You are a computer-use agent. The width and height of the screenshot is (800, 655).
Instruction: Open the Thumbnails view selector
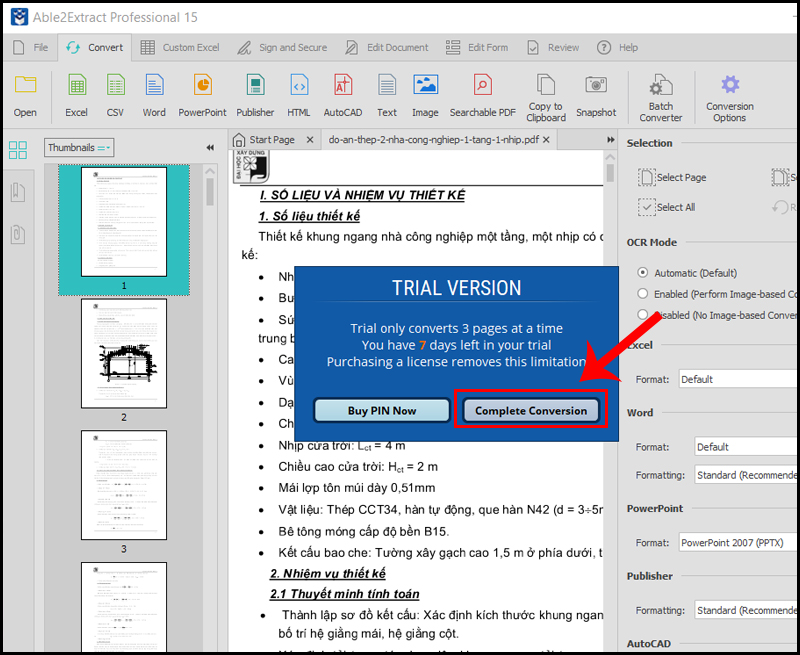(79, 146)
